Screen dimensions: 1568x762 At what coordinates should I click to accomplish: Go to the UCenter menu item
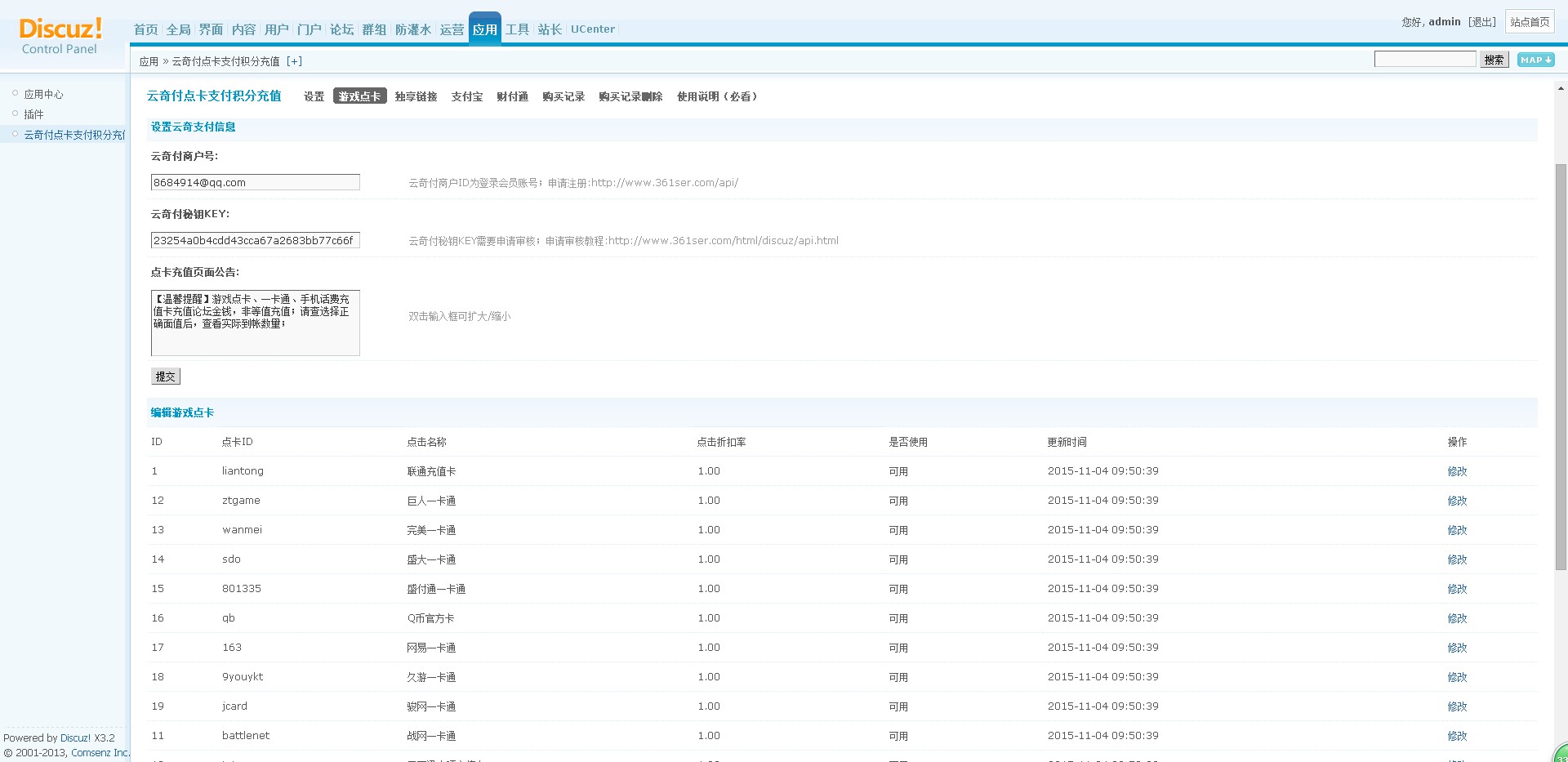click(x=592, y=29)
